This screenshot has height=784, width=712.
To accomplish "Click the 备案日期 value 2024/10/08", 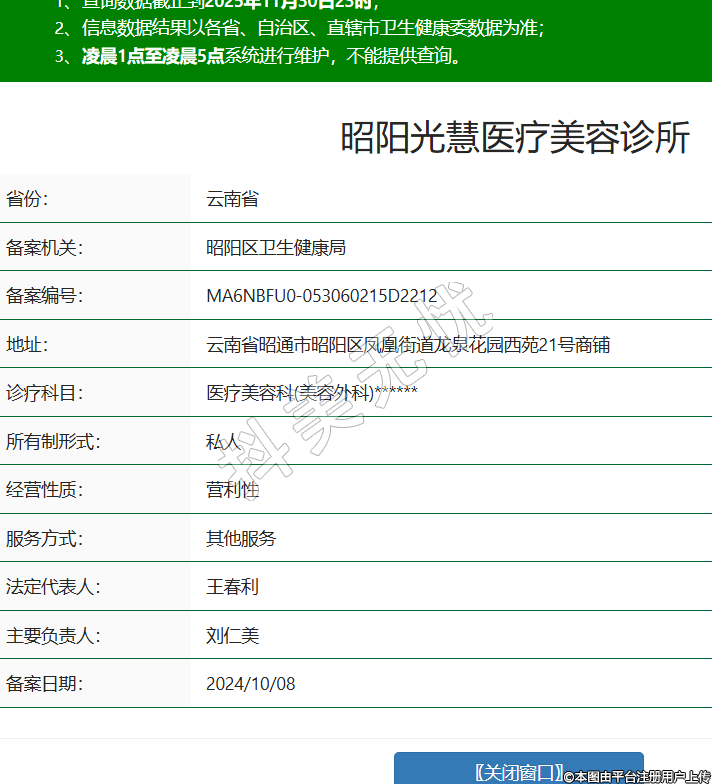I will (x=250, y=684).
